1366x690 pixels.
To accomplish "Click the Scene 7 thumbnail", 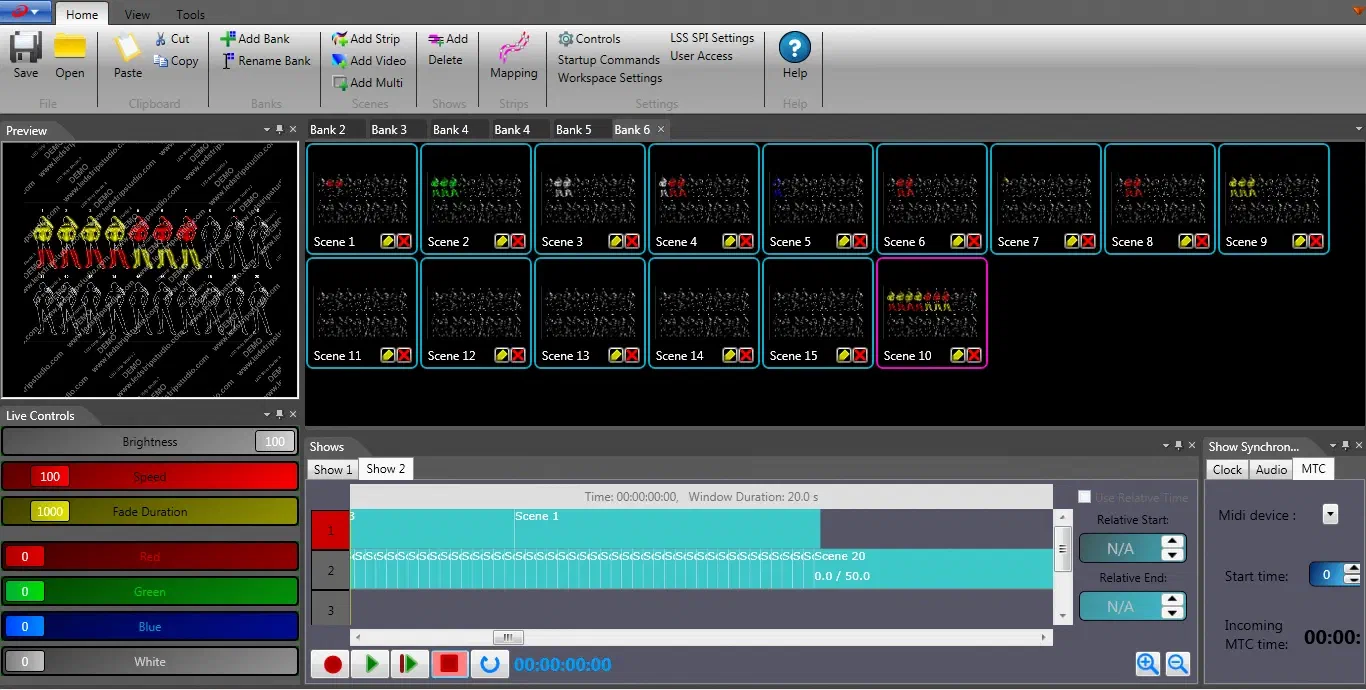I will tap(1046, 198).
